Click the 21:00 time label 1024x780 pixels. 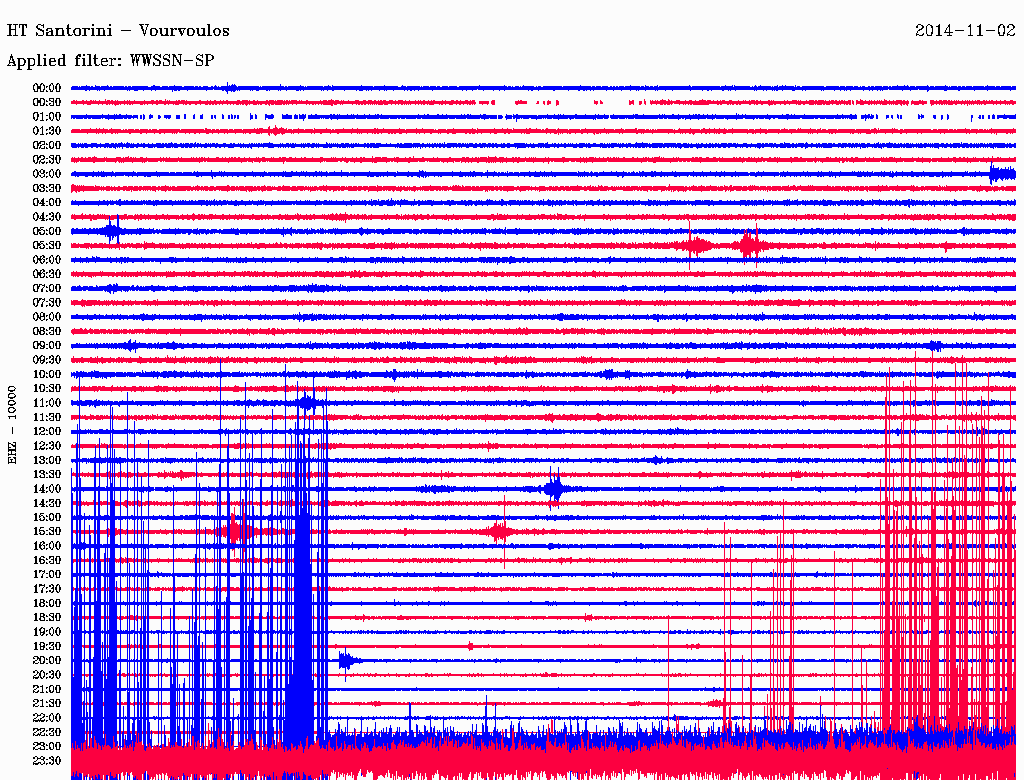point(47,690)
